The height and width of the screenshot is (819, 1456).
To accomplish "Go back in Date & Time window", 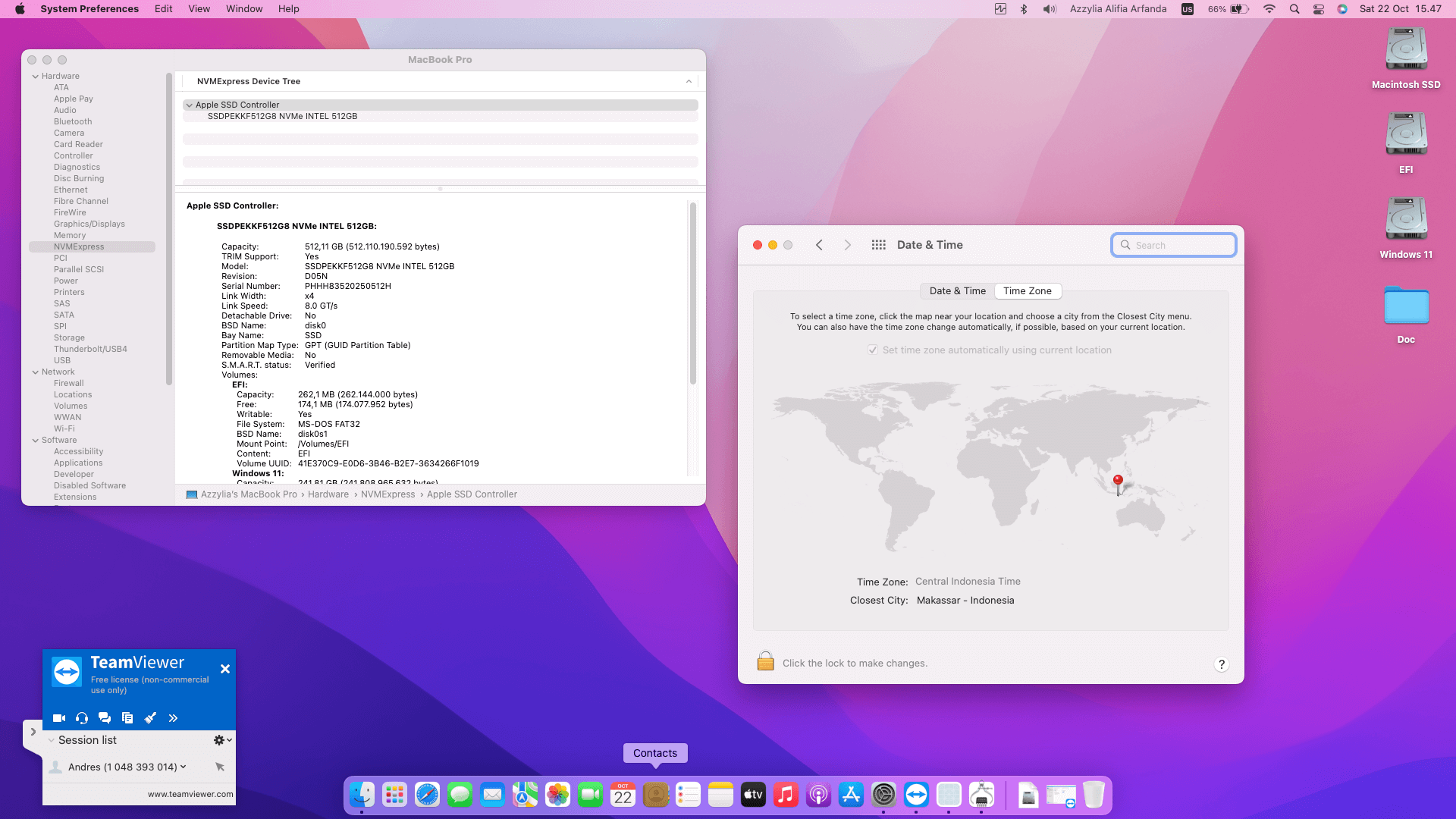I will point(819,245).
